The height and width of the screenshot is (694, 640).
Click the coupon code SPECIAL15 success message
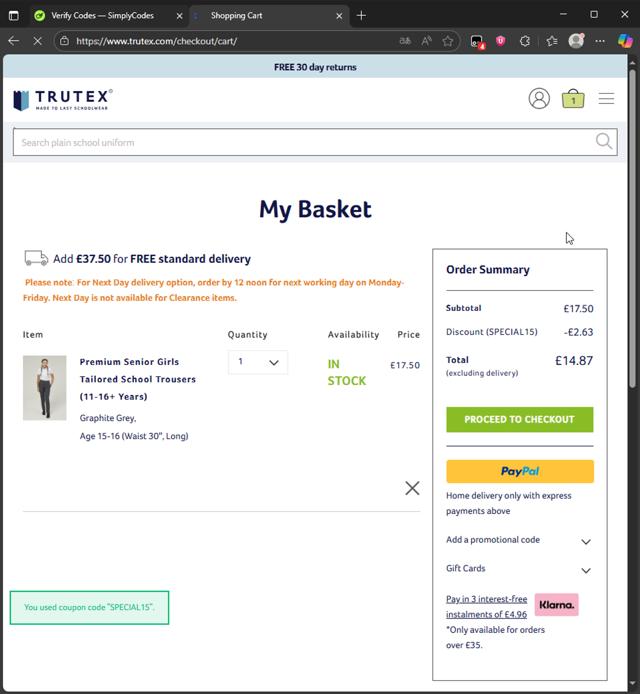coord(89,607)
